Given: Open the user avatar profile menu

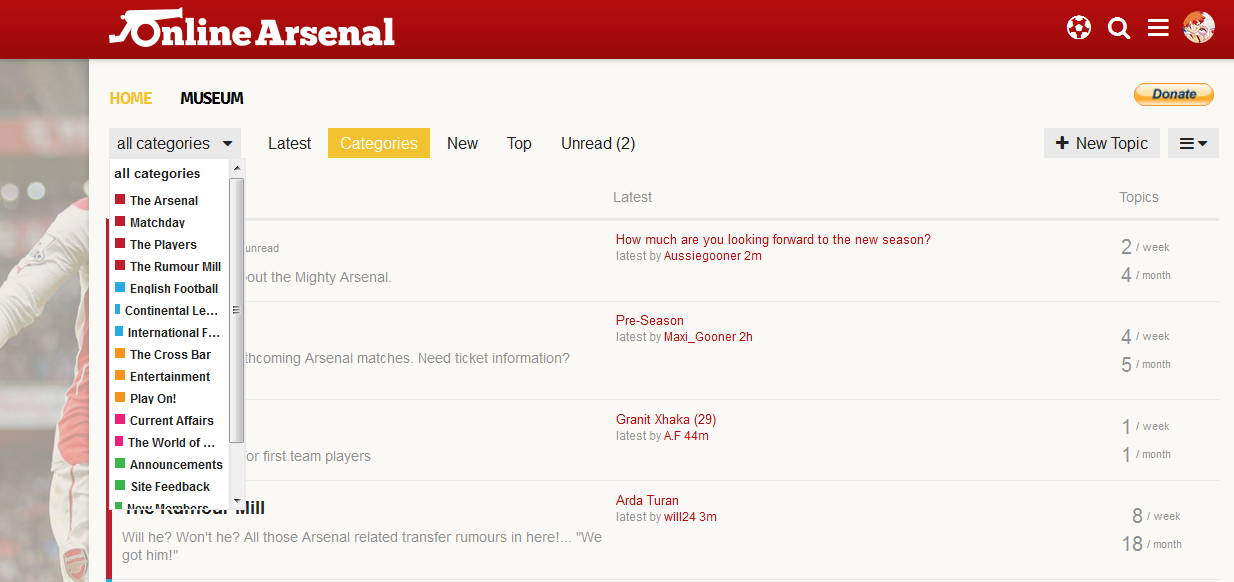Looking at the screenshot, I should (x=1198, y=28).
